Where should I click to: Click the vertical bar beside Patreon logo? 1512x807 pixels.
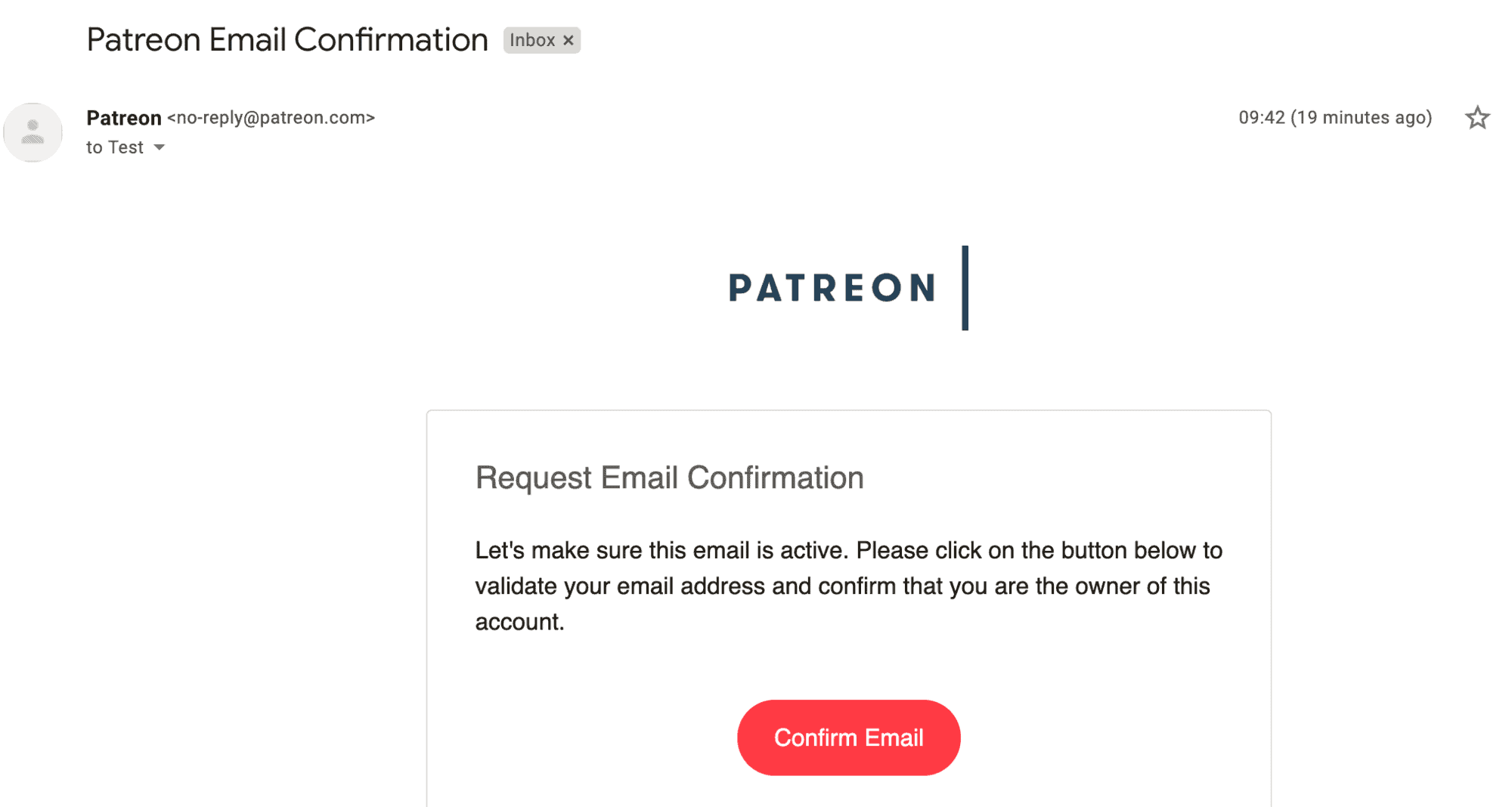click(965, 288)
